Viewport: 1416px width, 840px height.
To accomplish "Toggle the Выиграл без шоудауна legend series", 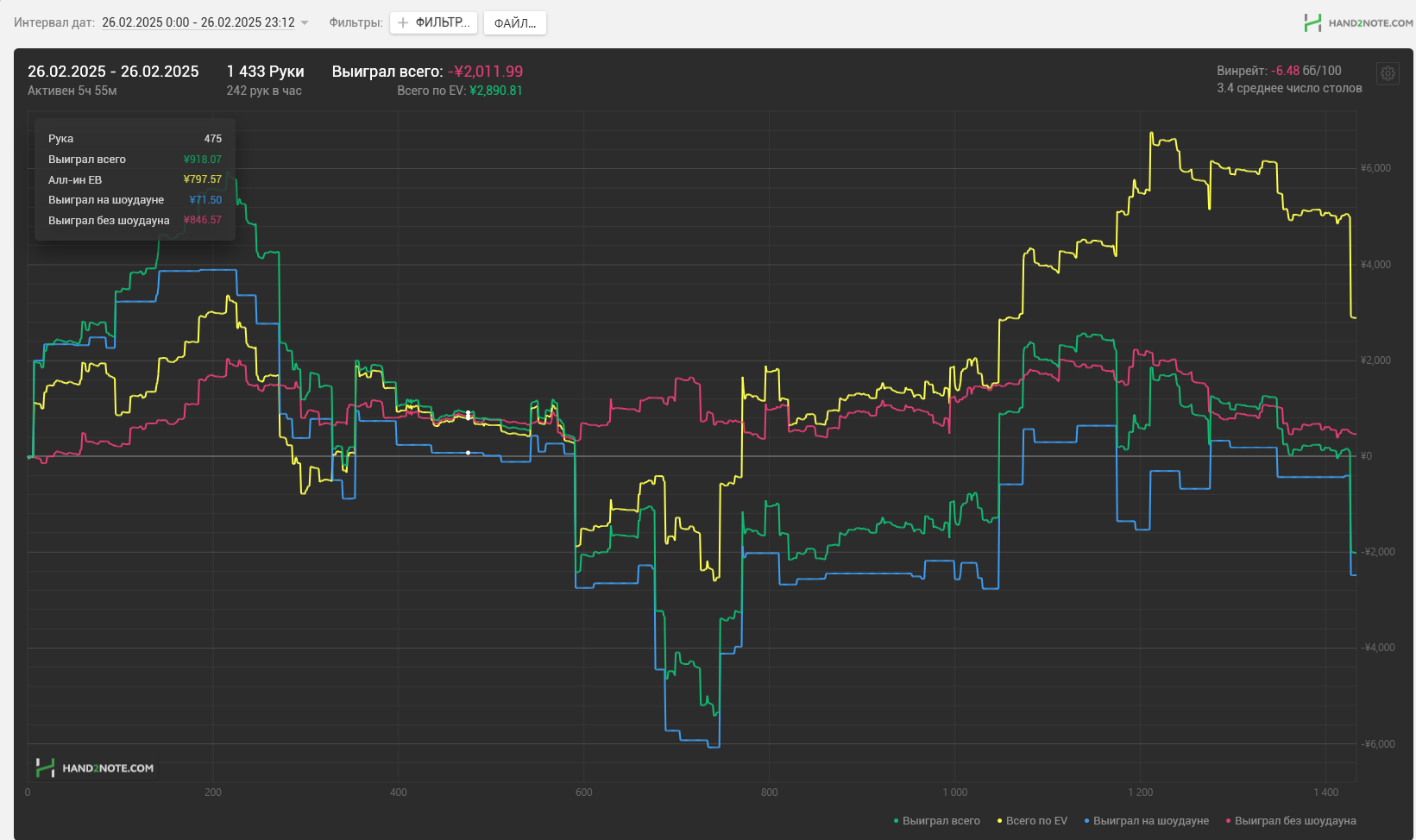I will pyautogui.click(x=1290, y=821).
